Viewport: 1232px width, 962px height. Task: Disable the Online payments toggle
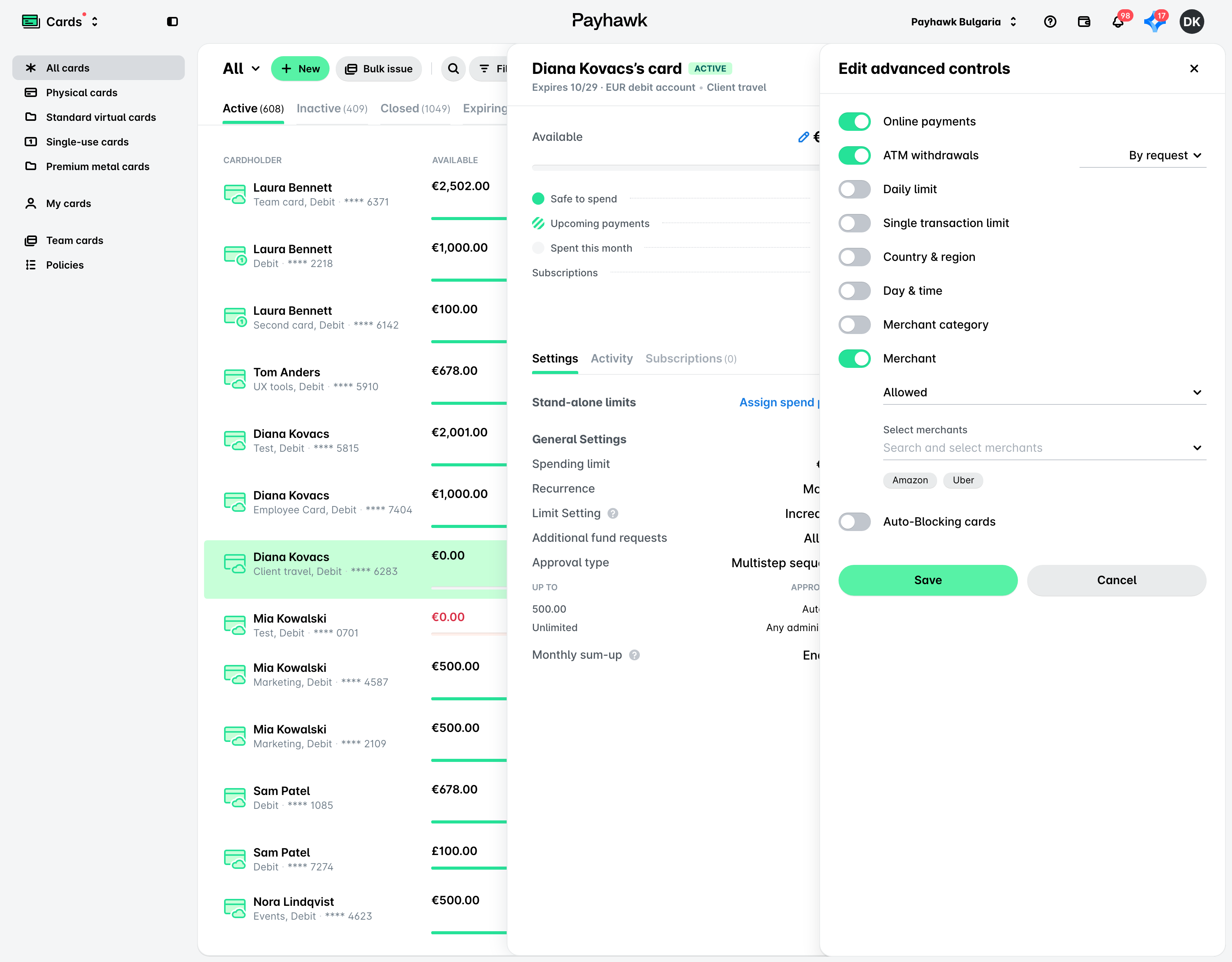[855, 121]
